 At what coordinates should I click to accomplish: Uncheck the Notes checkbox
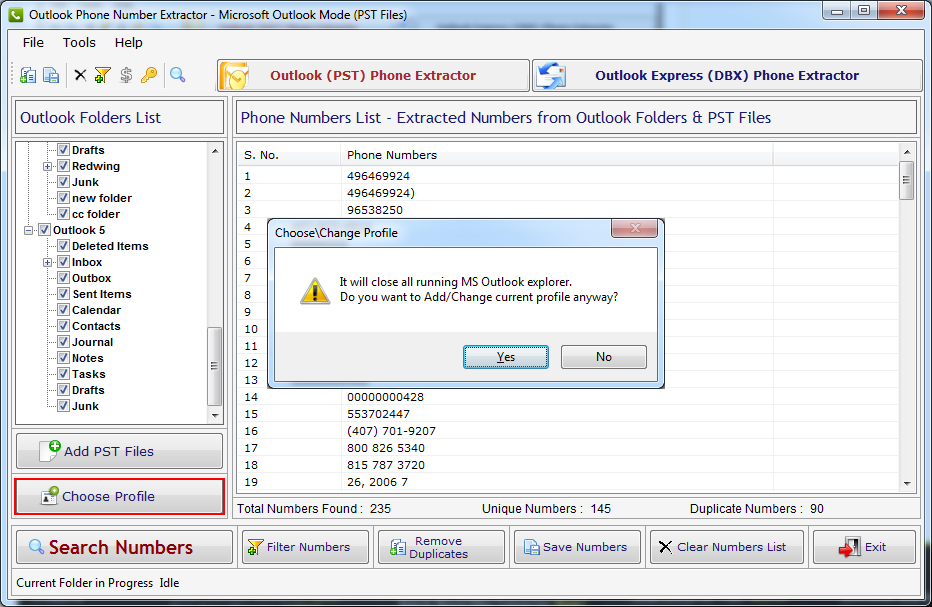tap(64, 358)
